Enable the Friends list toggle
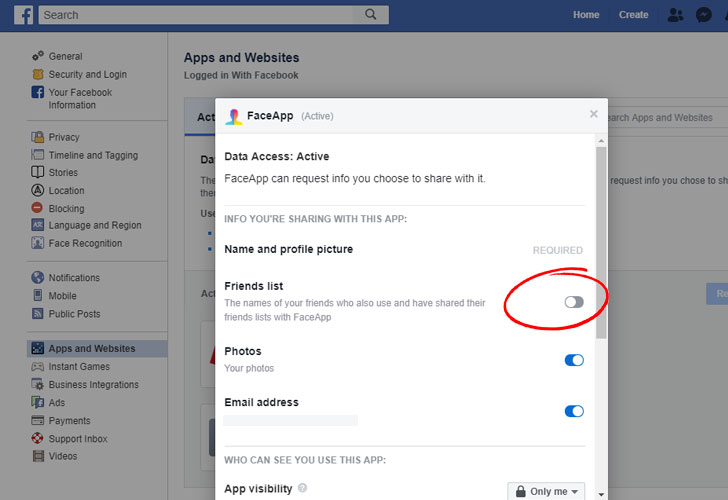The image size is (728, 500). [574, 302]
